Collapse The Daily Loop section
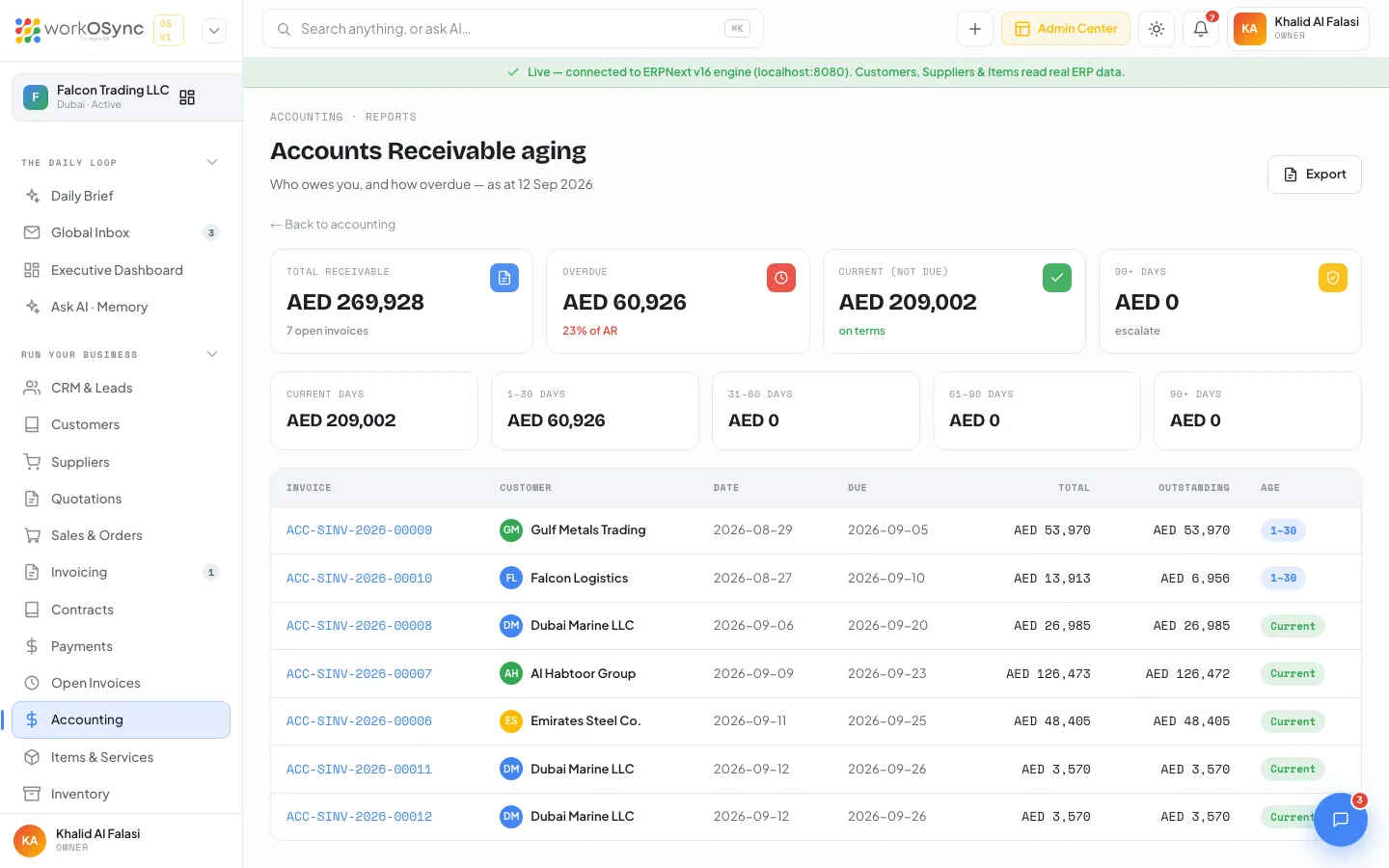Image resolution: width=1389 pixels, height=868 pixels. tap(212, 162)
